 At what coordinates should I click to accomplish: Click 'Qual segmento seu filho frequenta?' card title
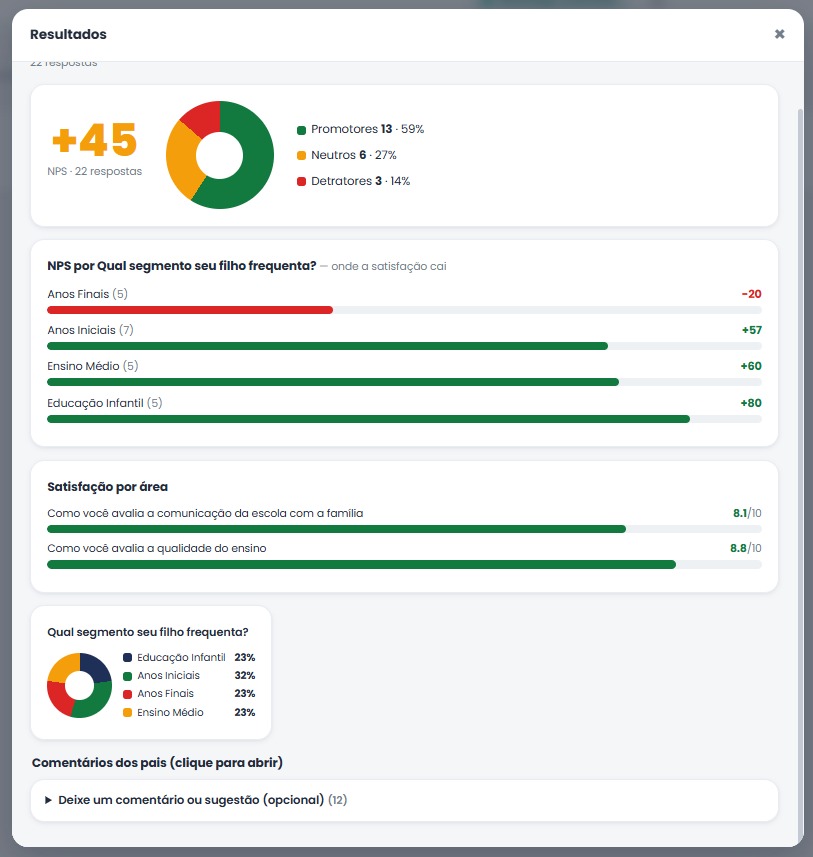click(x=148, y=632)
